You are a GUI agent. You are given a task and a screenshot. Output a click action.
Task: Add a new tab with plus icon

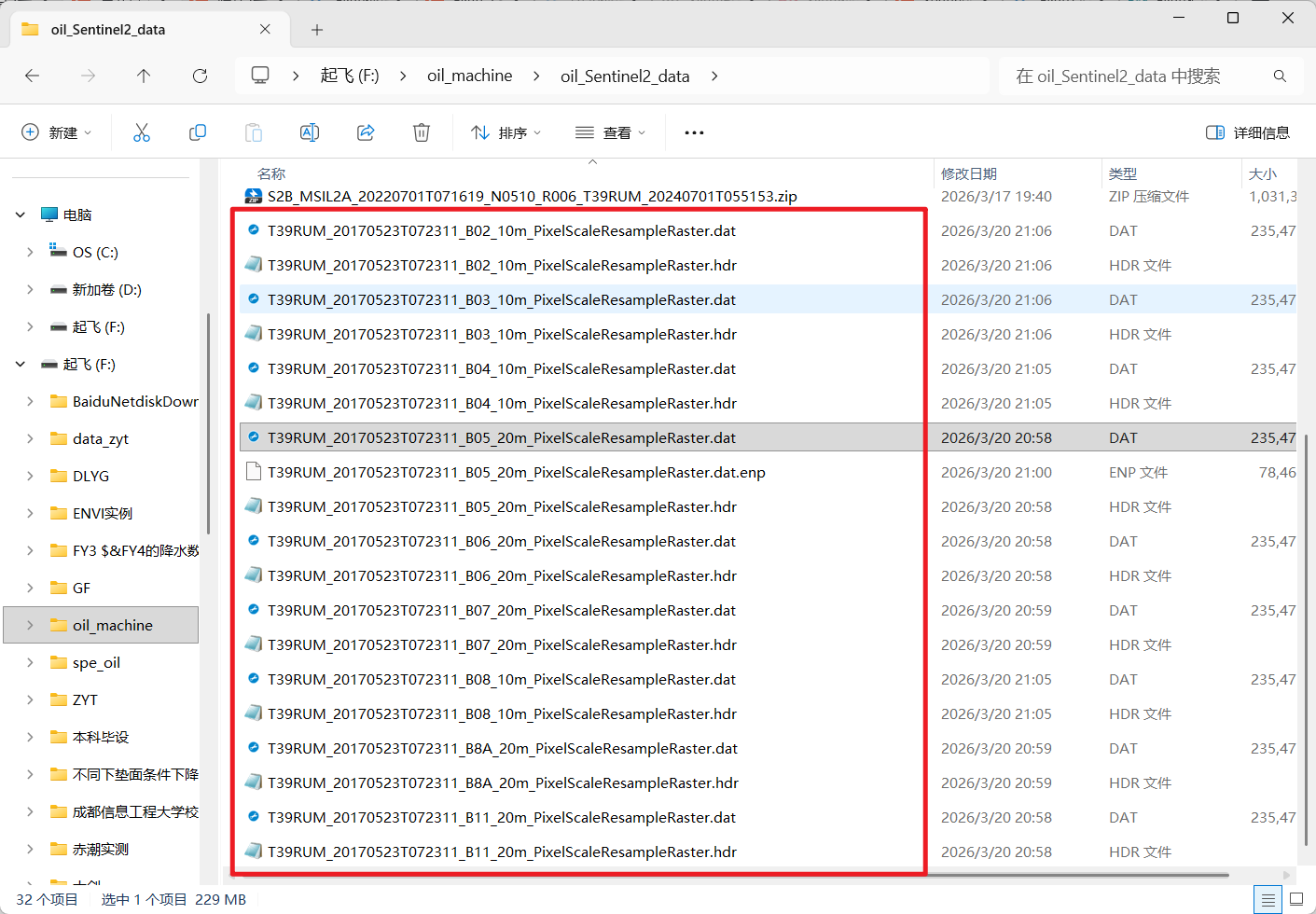pos(317,30)
